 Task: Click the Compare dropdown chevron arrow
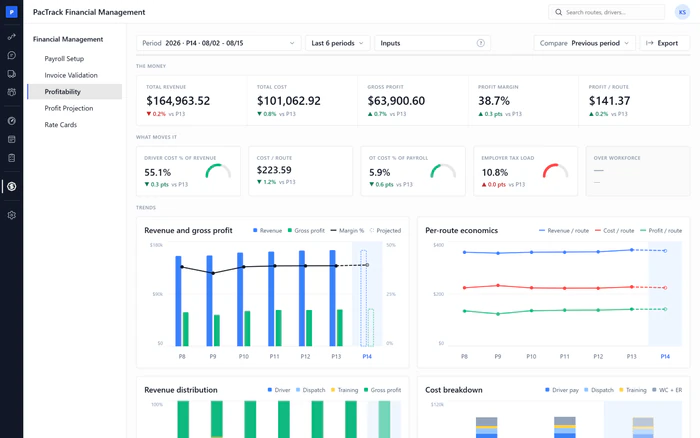coord(626,43)
